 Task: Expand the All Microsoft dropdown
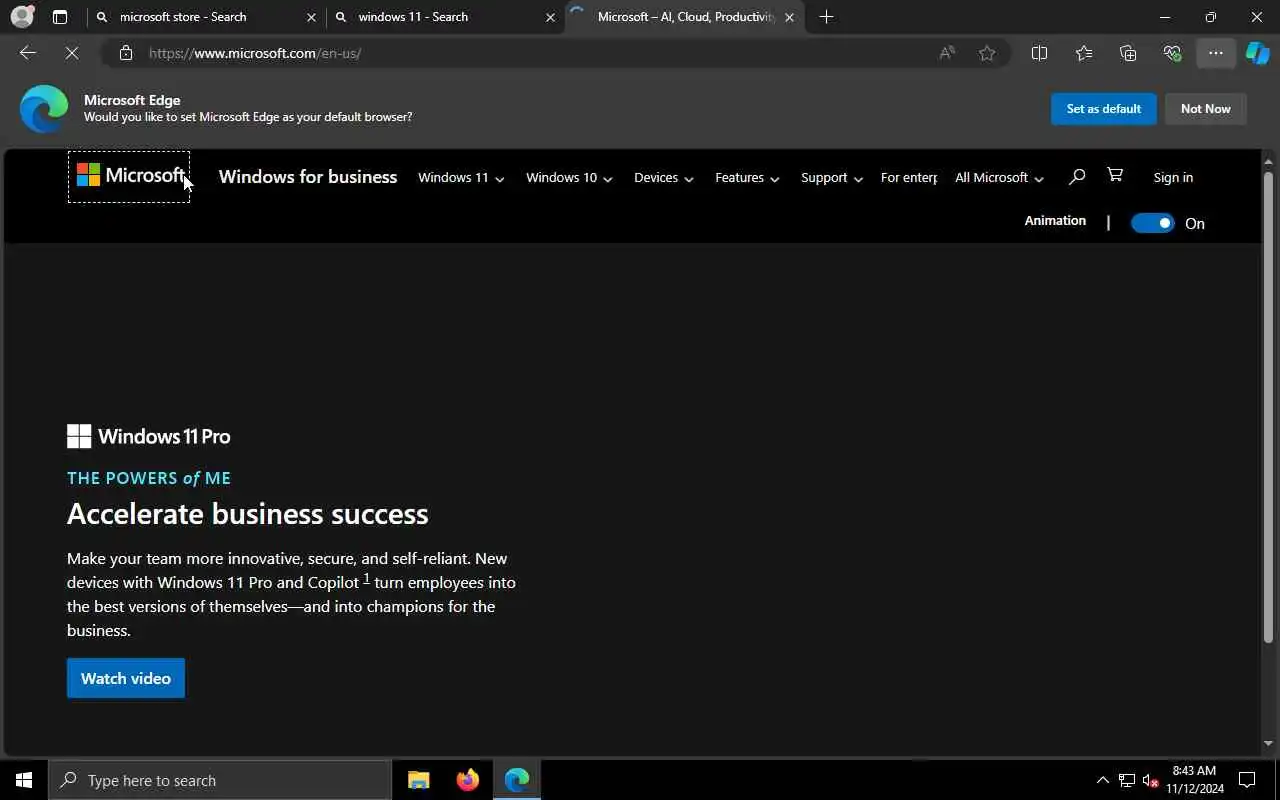999,177
